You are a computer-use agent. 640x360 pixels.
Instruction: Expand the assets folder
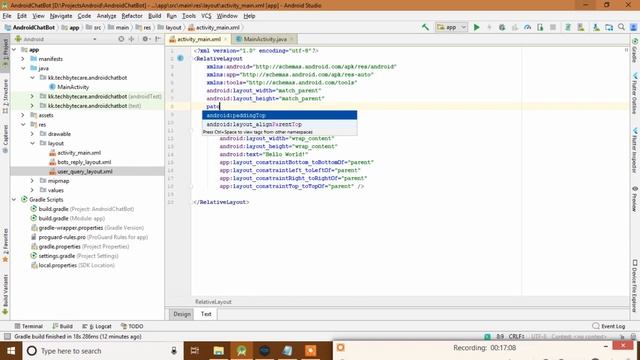23,115
